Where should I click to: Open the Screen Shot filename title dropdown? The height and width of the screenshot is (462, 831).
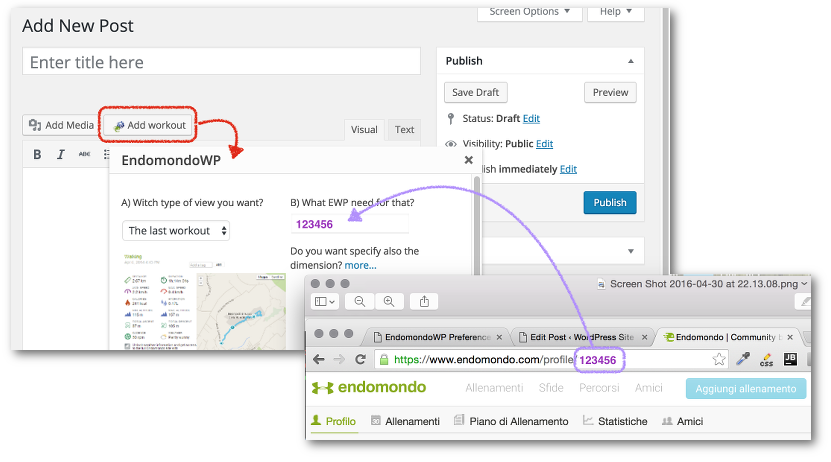pos(805,284)
